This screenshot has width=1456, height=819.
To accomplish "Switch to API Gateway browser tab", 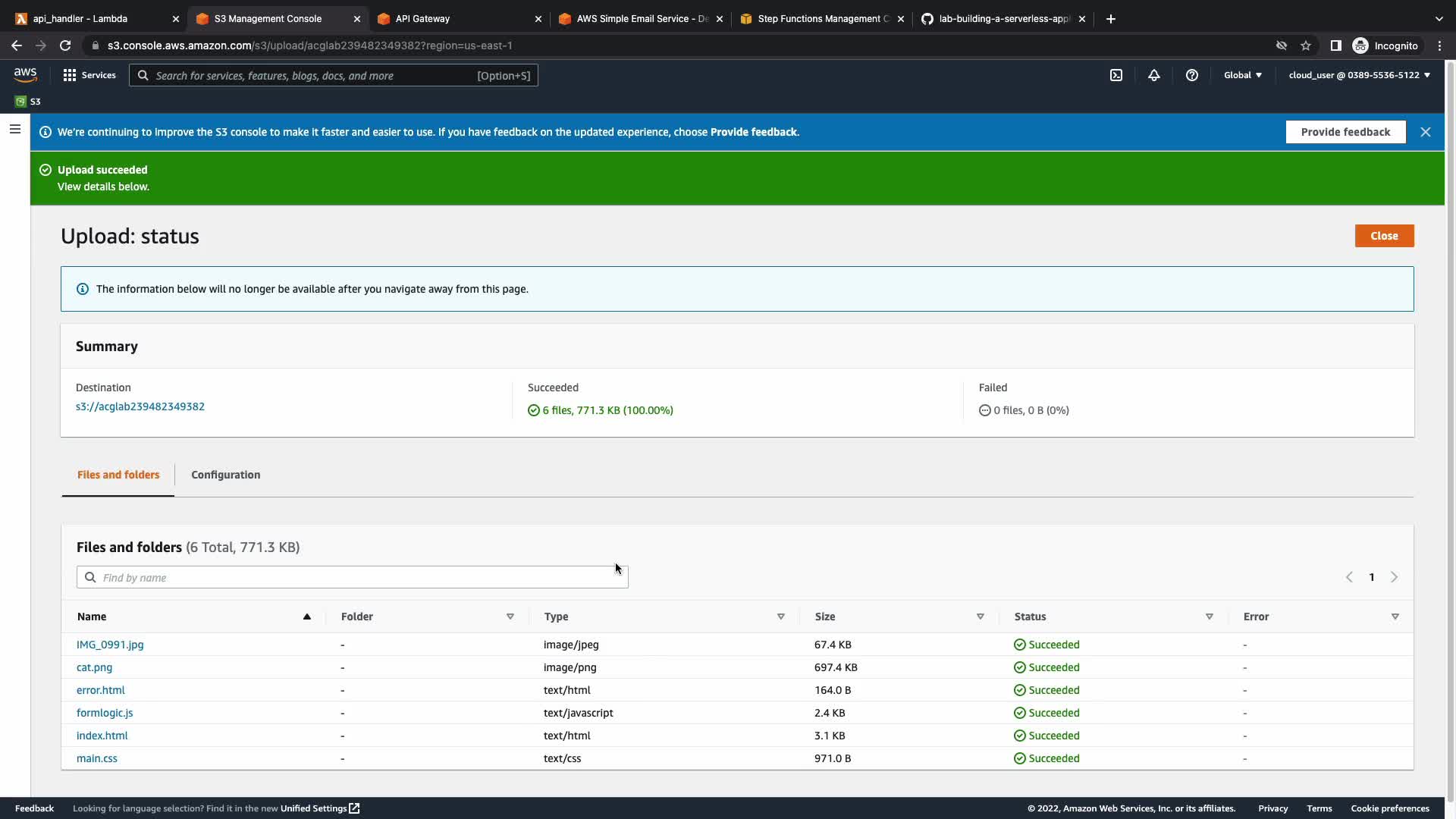I will (455, 19).
